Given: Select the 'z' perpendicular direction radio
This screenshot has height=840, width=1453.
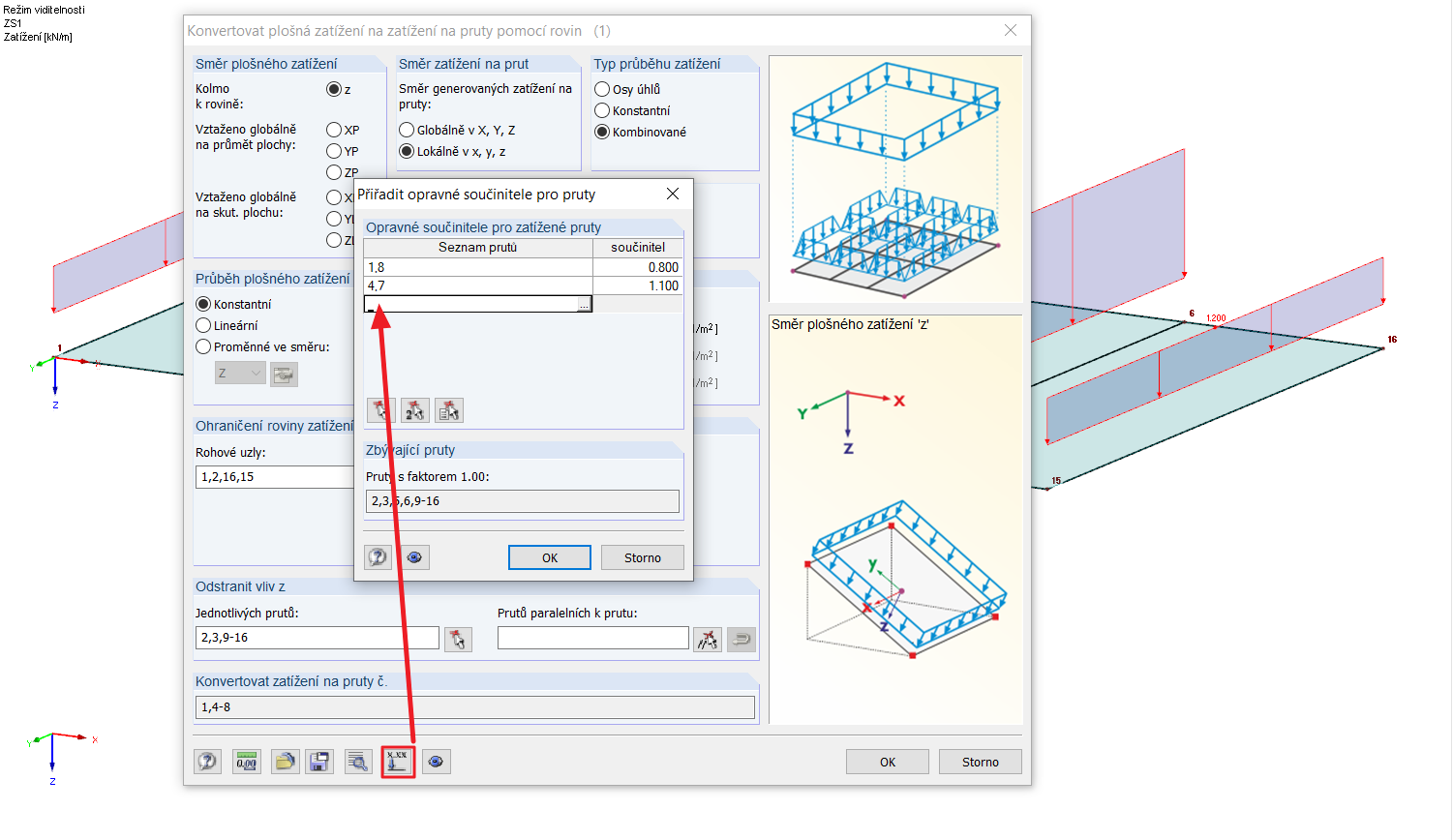Looking at the screenshot, I should [334, 89].
